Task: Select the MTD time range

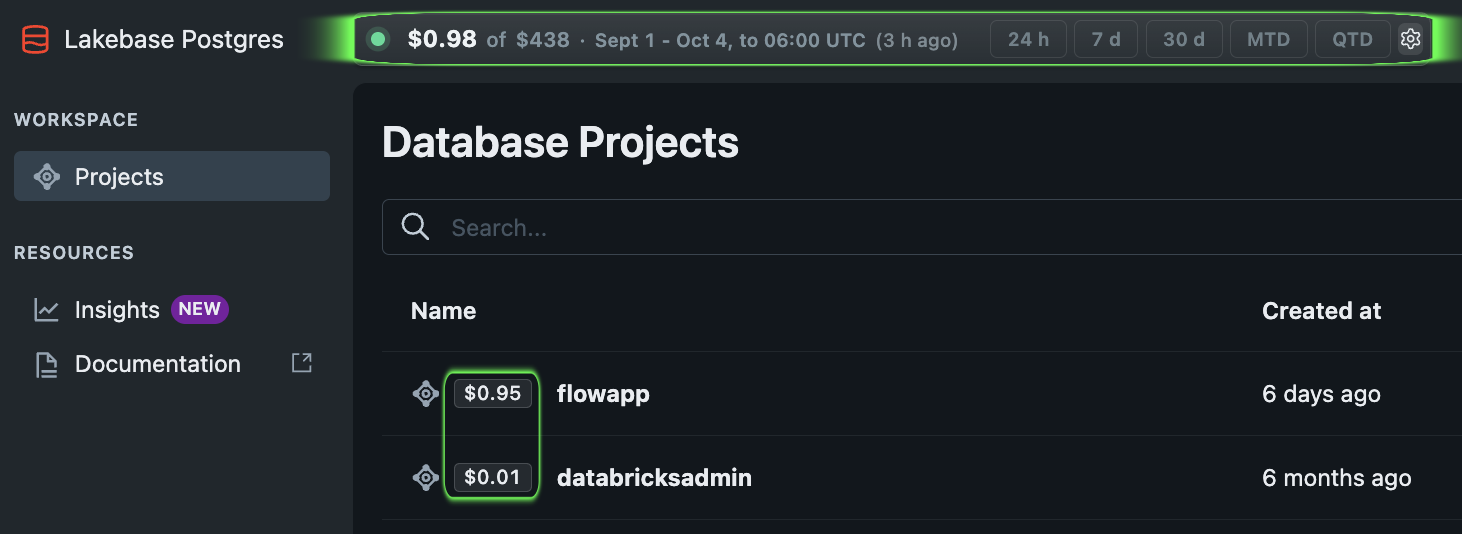Action: (1268, 40)
